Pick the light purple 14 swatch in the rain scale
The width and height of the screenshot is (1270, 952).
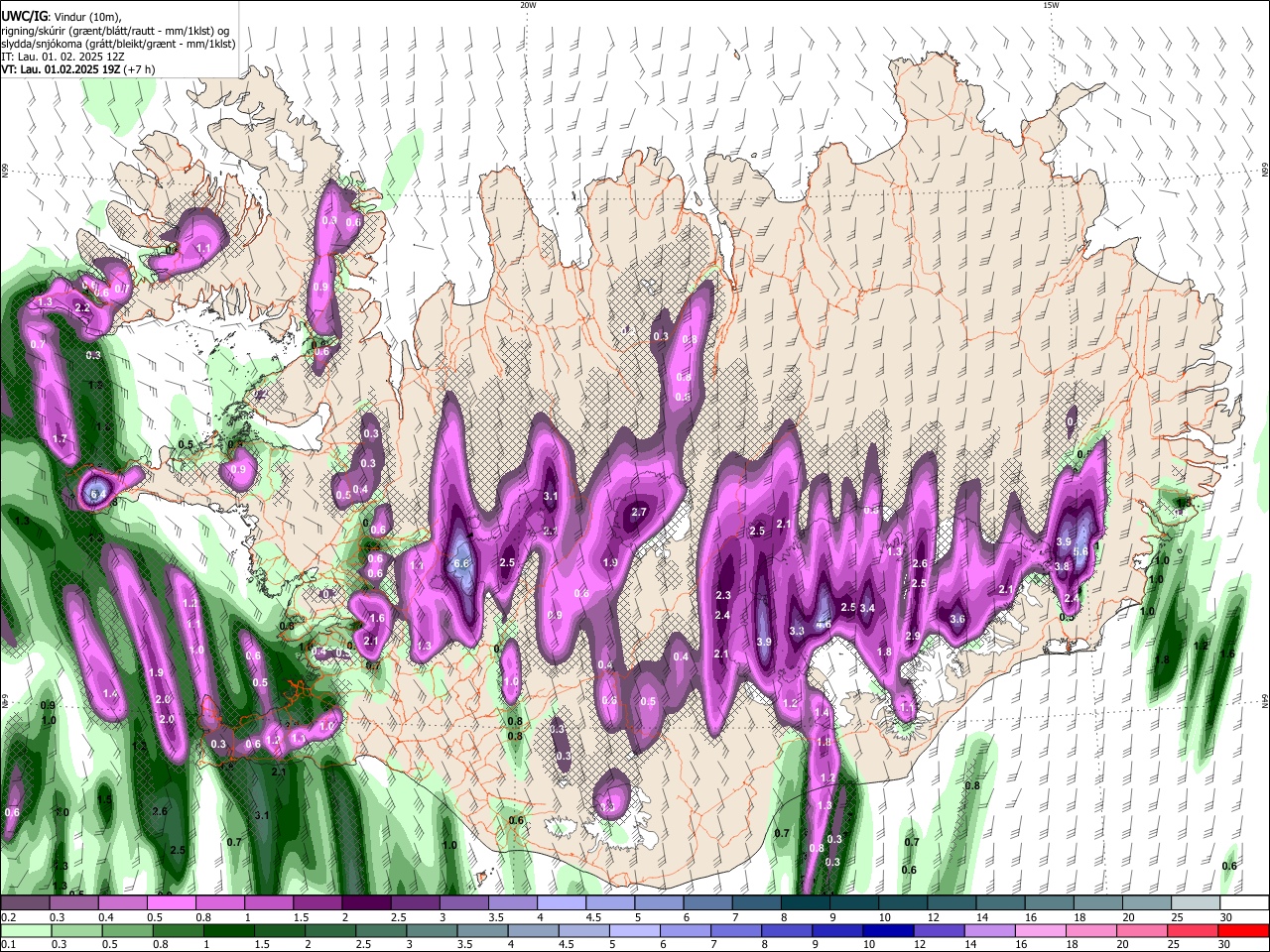point(989,930)
